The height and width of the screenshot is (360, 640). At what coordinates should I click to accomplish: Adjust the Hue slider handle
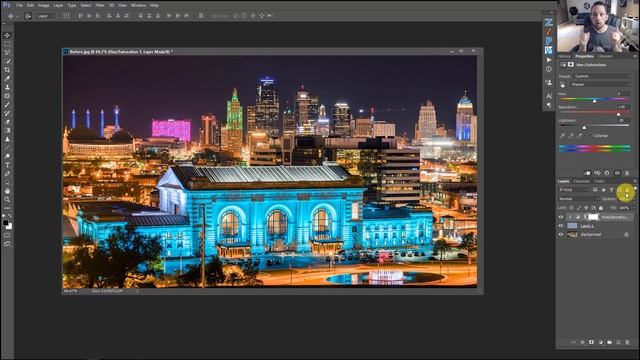tap(595, 100)
